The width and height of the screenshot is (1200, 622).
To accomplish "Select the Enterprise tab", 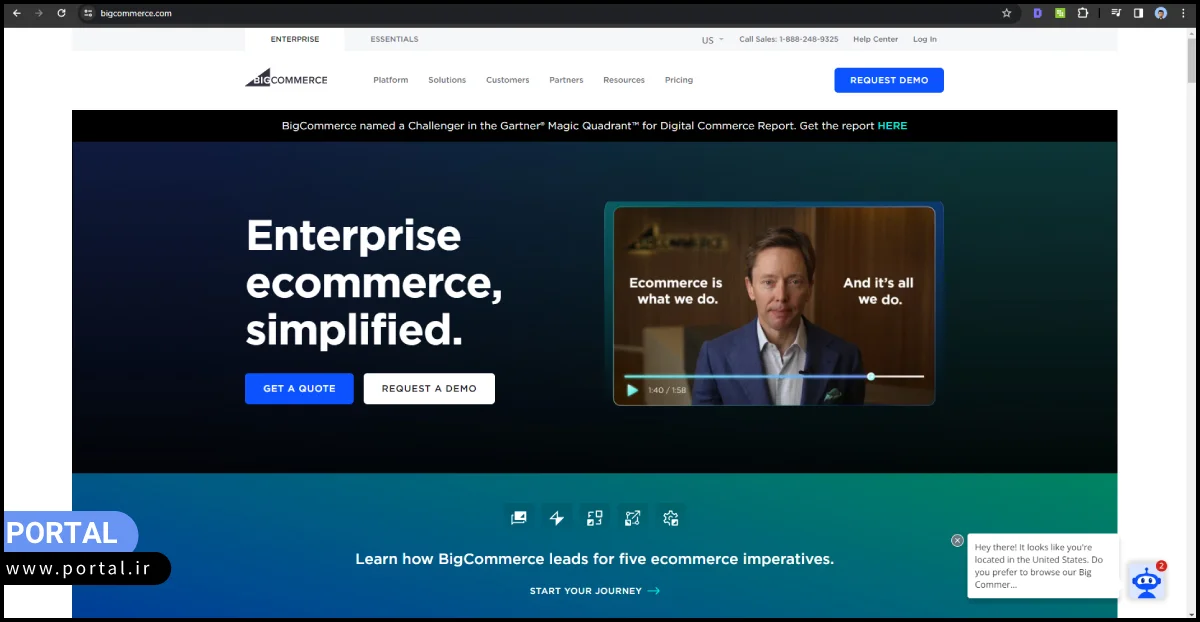I will (x=295, y=39).
